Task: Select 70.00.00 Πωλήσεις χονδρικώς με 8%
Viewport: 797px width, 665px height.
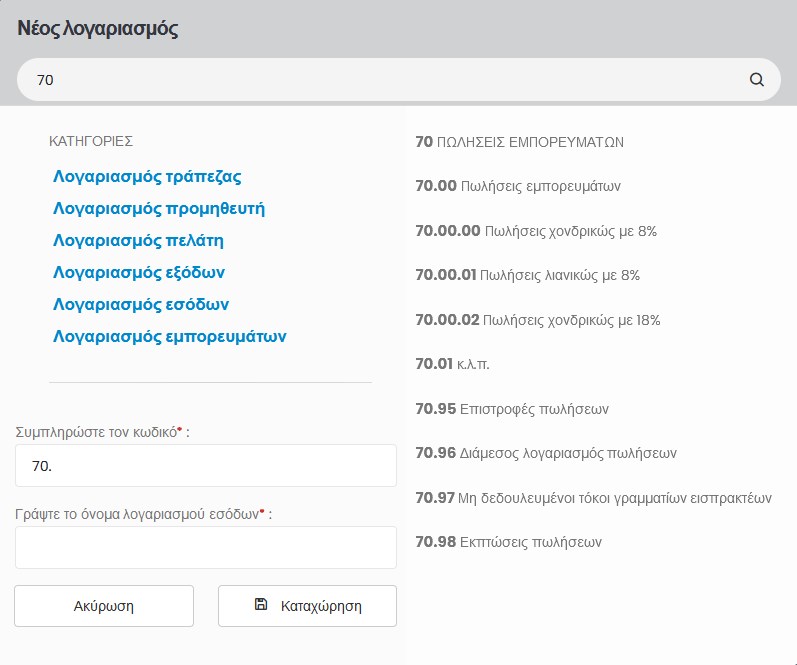Action: [535, 231]
